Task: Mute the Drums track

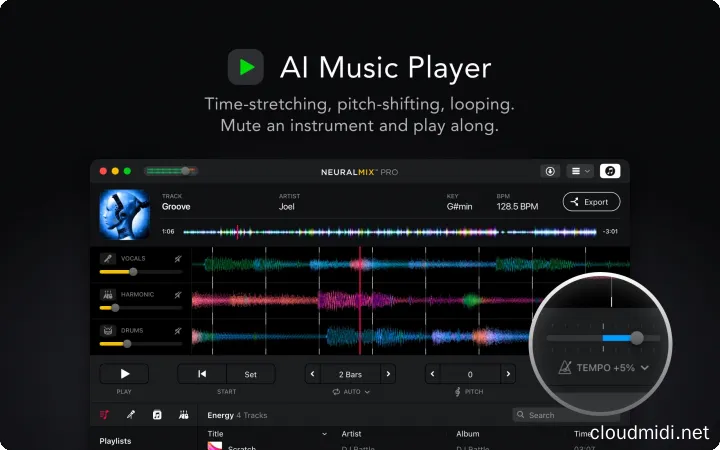Action: coord(178,330)
